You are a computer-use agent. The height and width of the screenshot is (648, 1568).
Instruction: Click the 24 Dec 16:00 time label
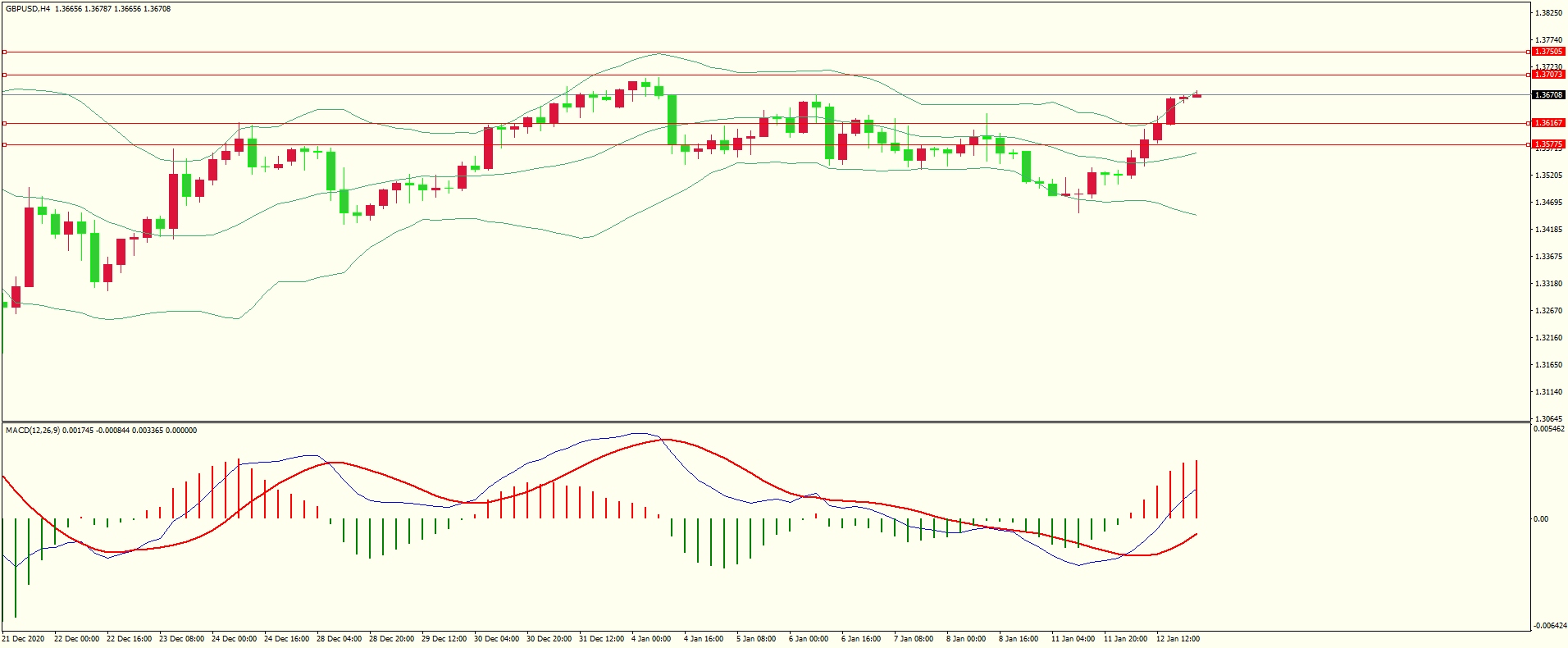[286, 639]
